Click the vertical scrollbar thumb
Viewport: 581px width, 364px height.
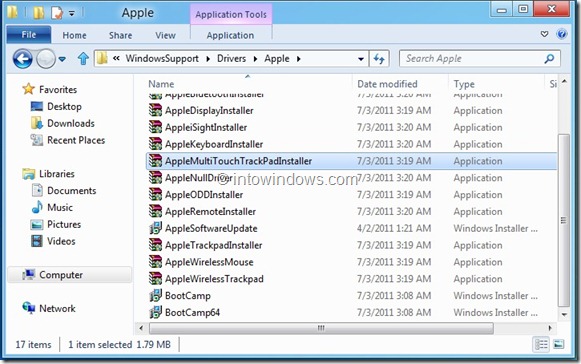(564, 220)
